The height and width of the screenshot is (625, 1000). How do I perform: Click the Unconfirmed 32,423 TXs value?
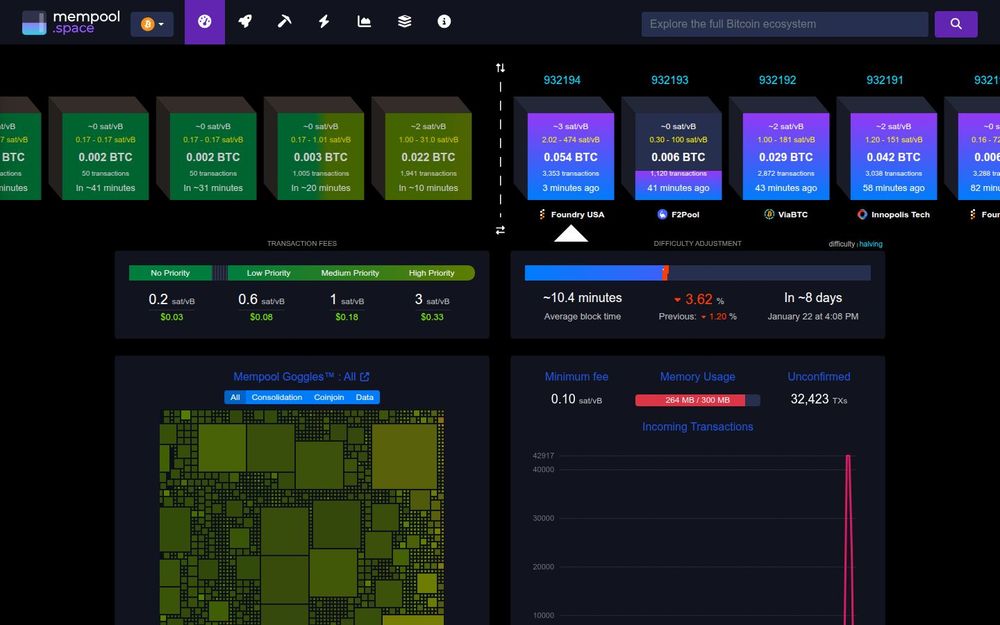pyautogui.click(x=819, y=399)
